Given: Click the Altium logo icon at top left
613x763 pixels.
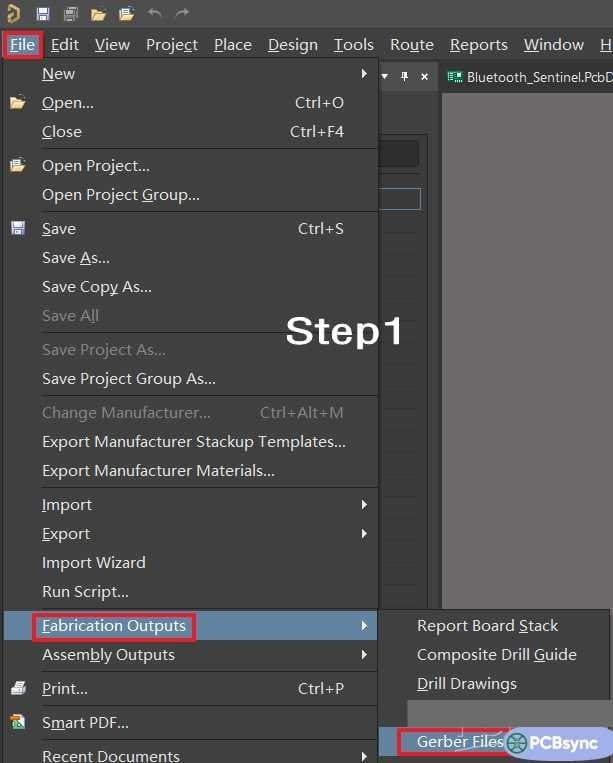Looking at the screenshot, I should 13,14.
